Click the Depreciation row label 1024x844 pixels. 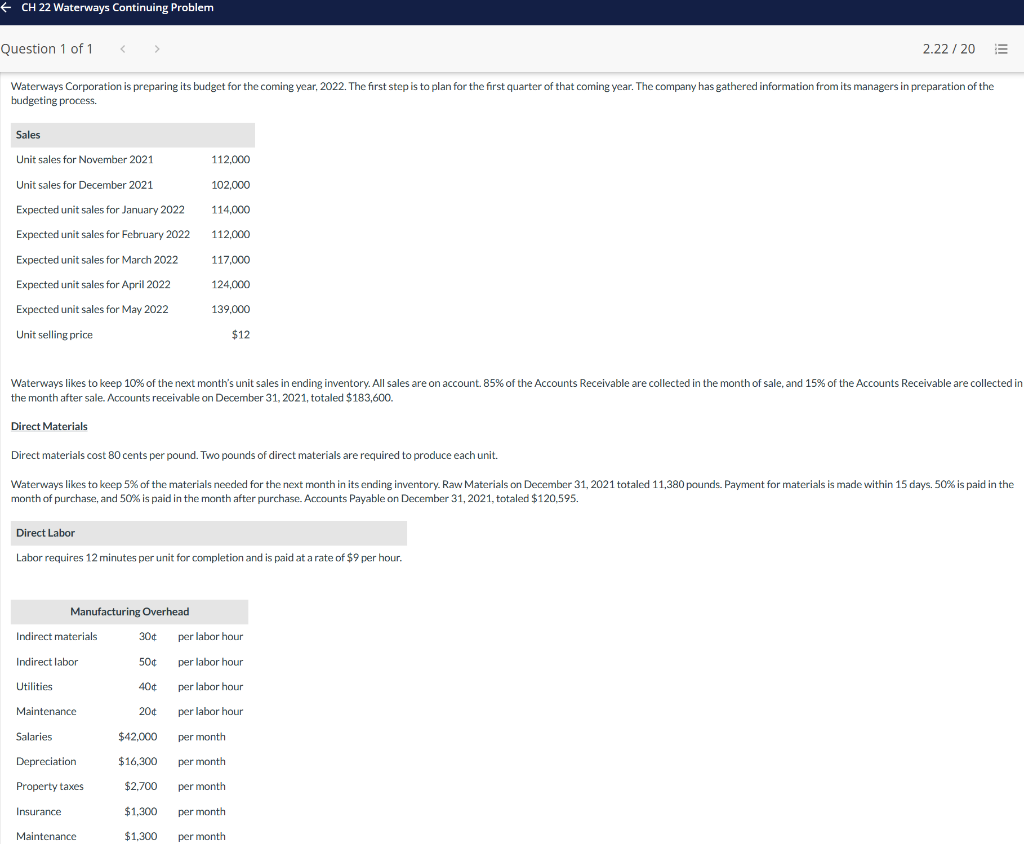click(x=46, y=762)
